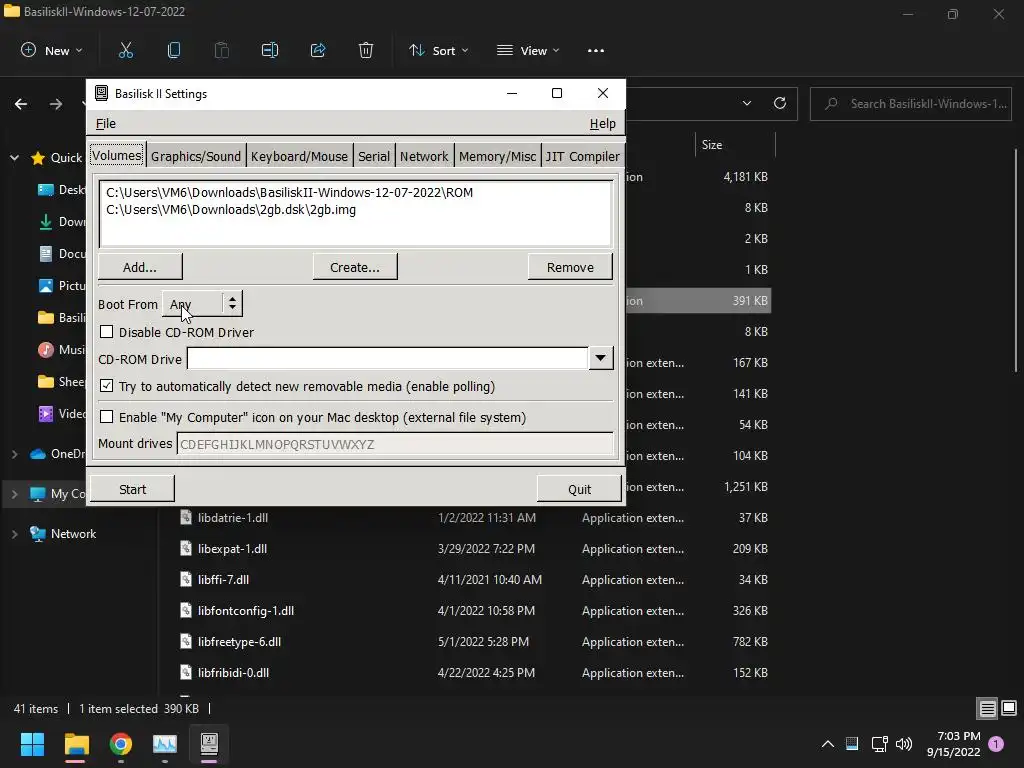Viewport: 1024px width, 768px height.
Task: Select libexpat-1.dll in the file list
Action: 473,549
